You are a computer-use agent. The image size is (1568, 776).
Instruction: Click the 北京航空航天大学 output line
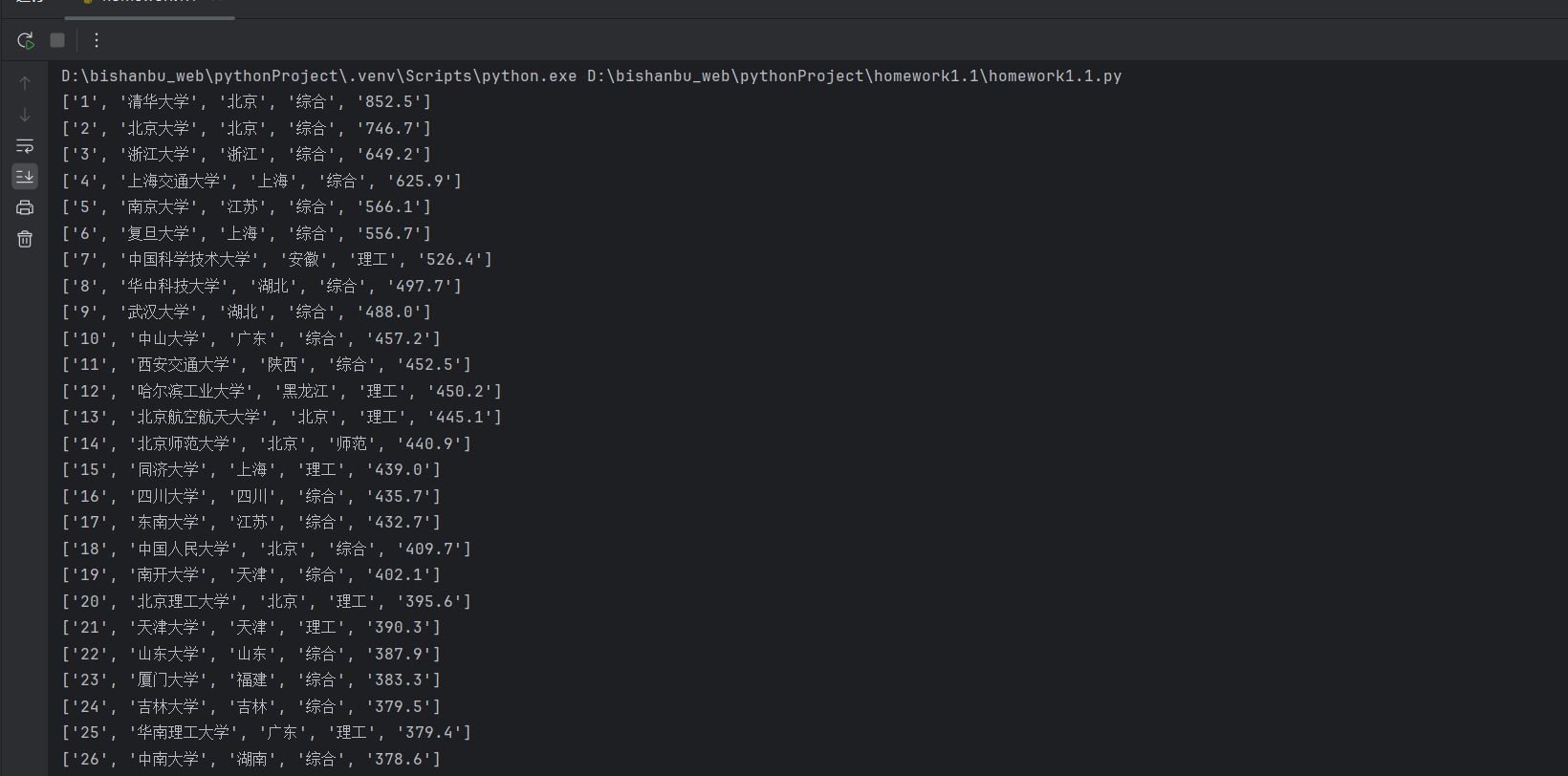click(281, 417)
